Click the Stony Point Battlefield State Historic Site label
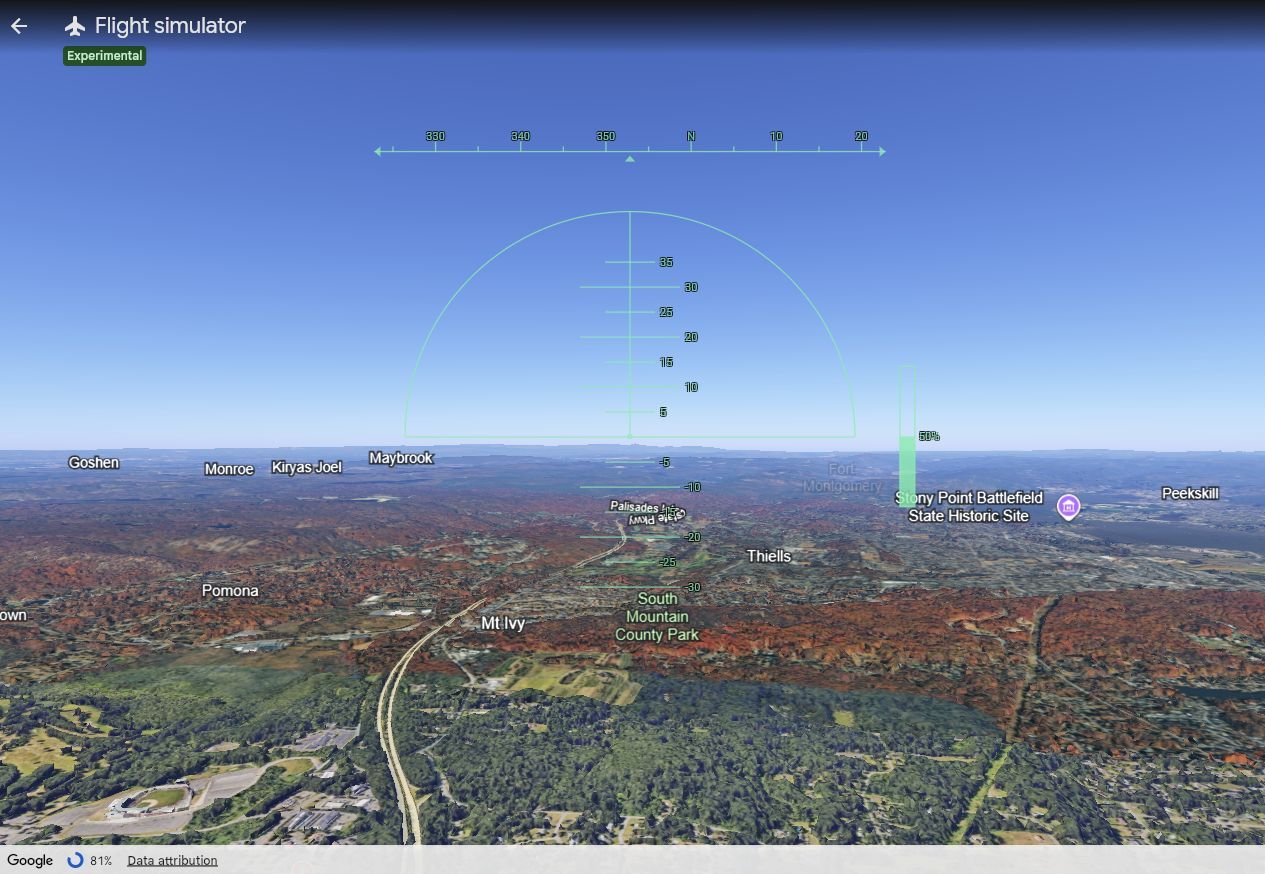The width and height of the screenshot is (1265, 874). click(968, 507)
